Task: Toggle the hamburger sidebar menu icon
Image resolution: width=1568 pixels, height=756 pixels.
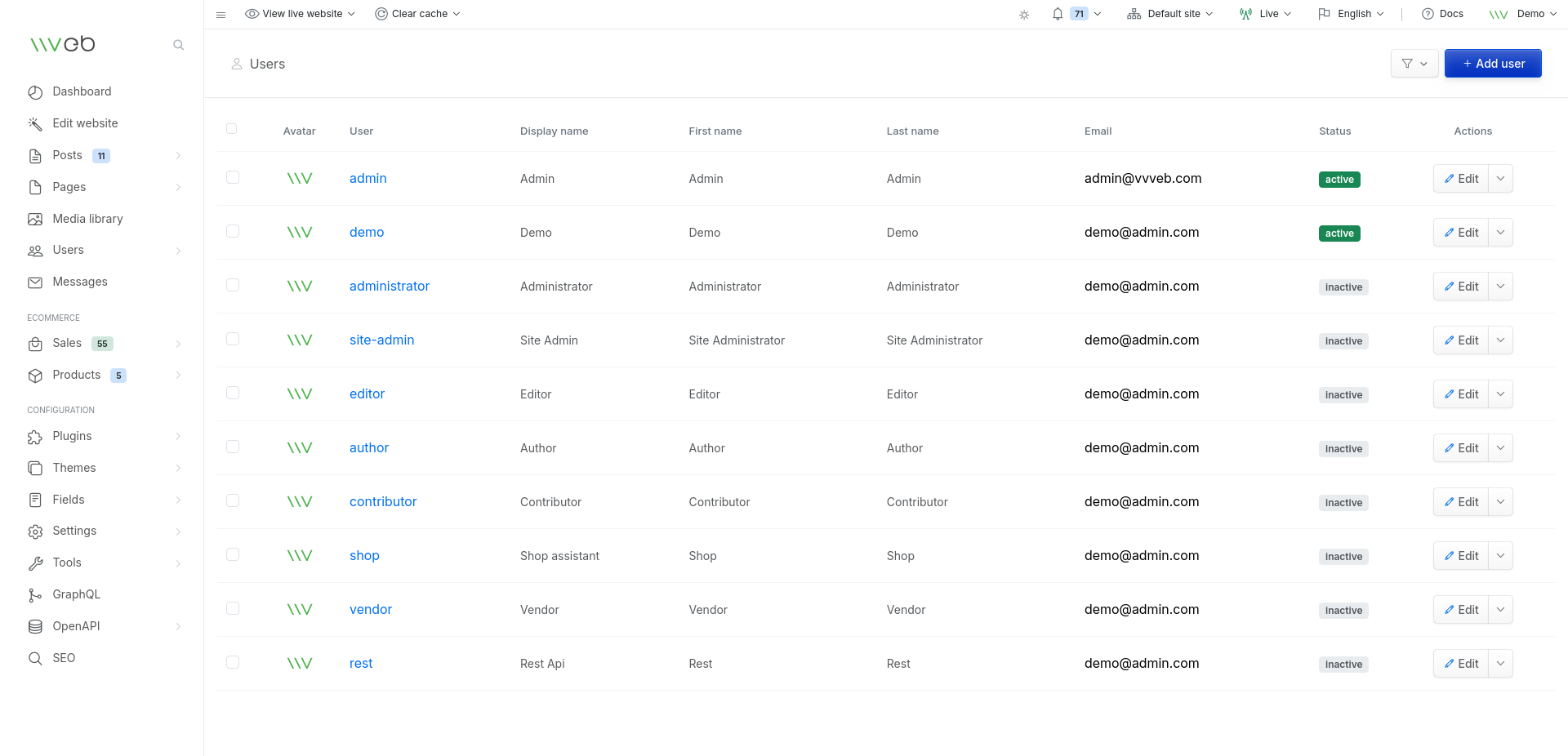Action: [x=220, y=15]
